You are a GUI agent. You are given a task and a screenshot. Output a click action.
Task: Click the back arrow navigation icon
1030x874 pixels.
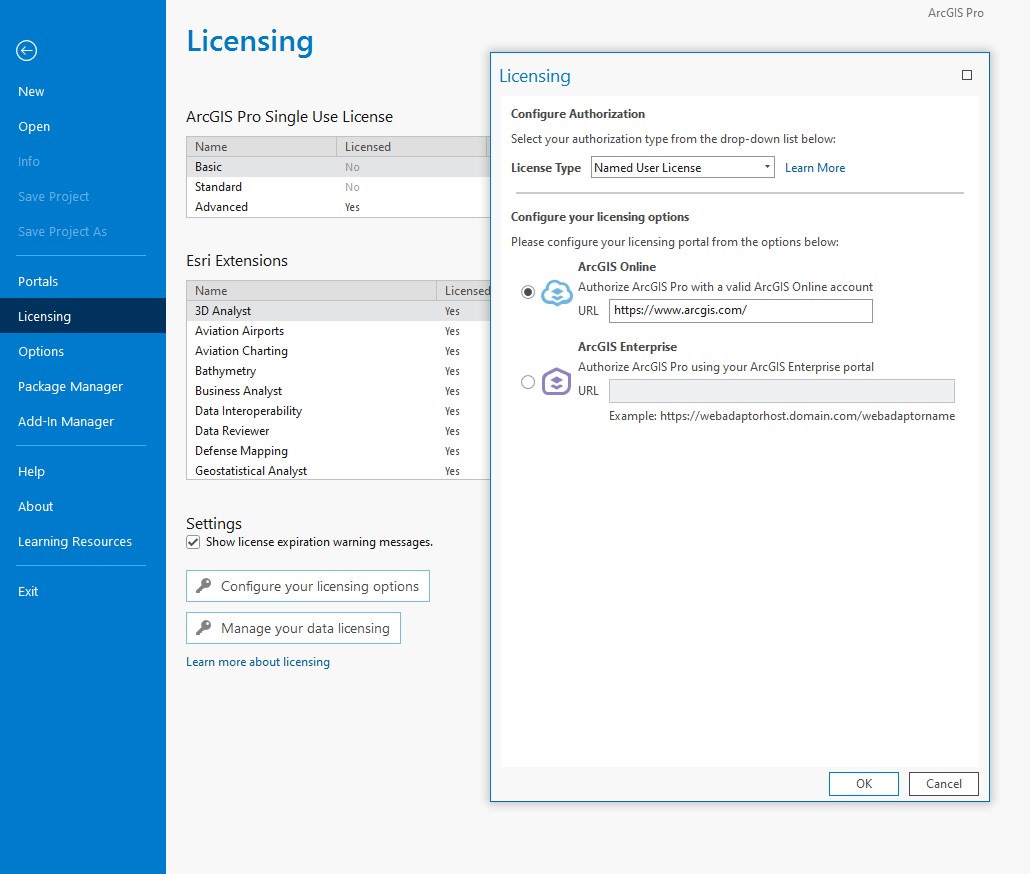[x=24, y=50]
